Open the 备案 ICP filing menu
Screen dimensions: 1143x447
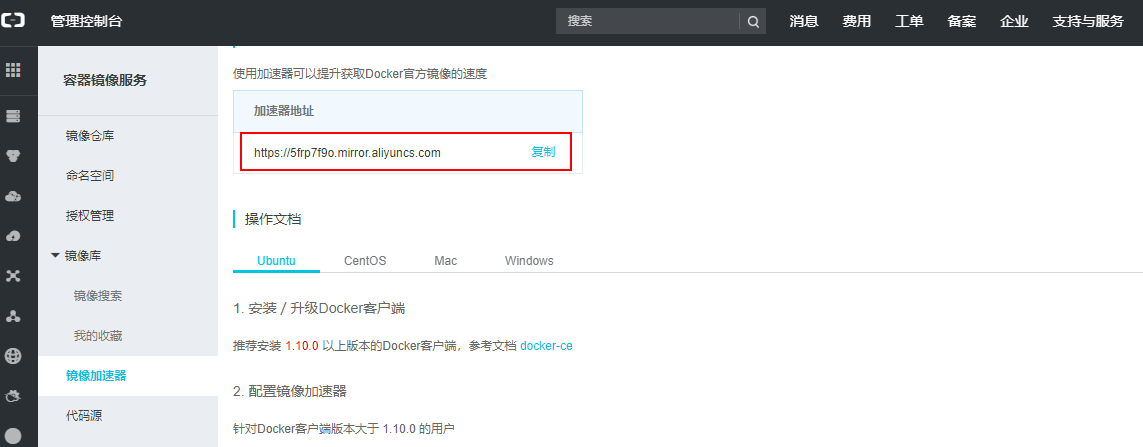pos(961,22)
